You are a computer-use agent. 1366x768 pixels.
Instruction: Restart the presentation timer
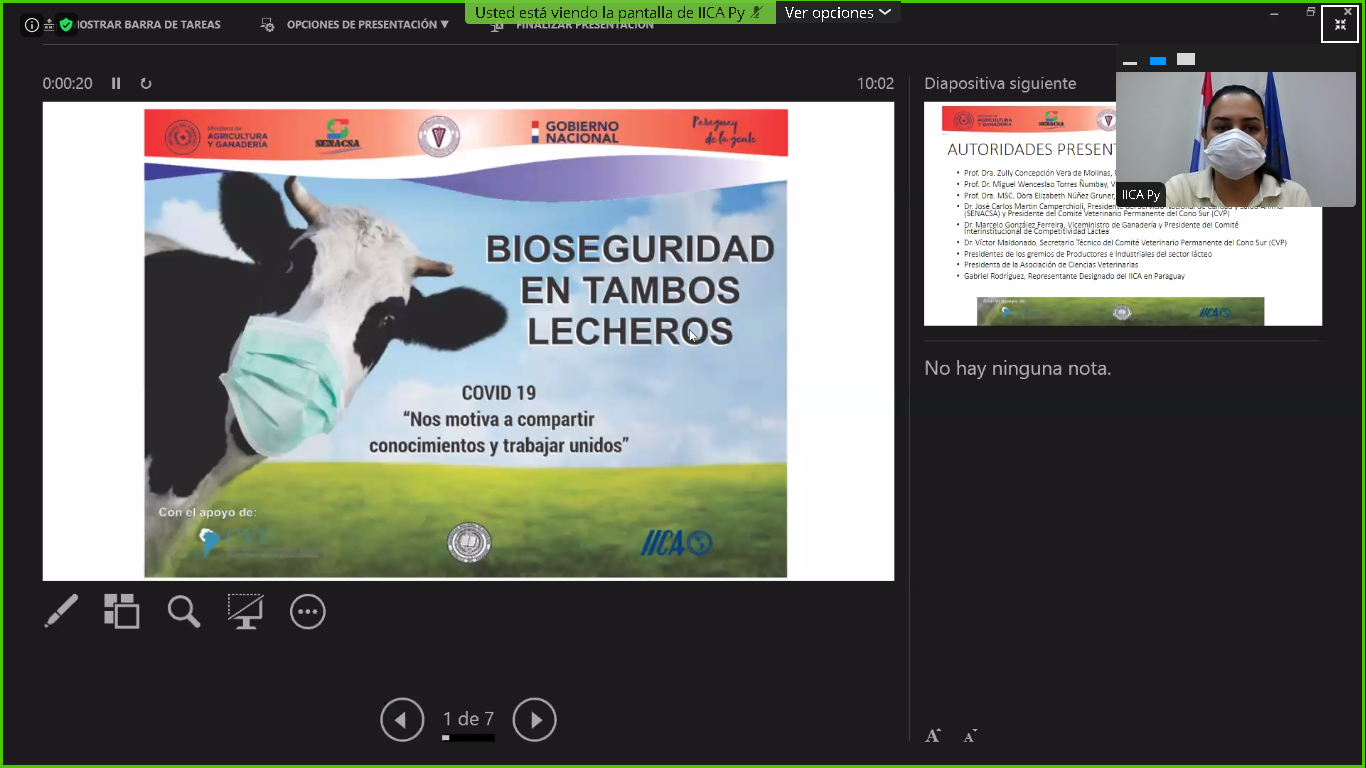(x=146, y=84)
